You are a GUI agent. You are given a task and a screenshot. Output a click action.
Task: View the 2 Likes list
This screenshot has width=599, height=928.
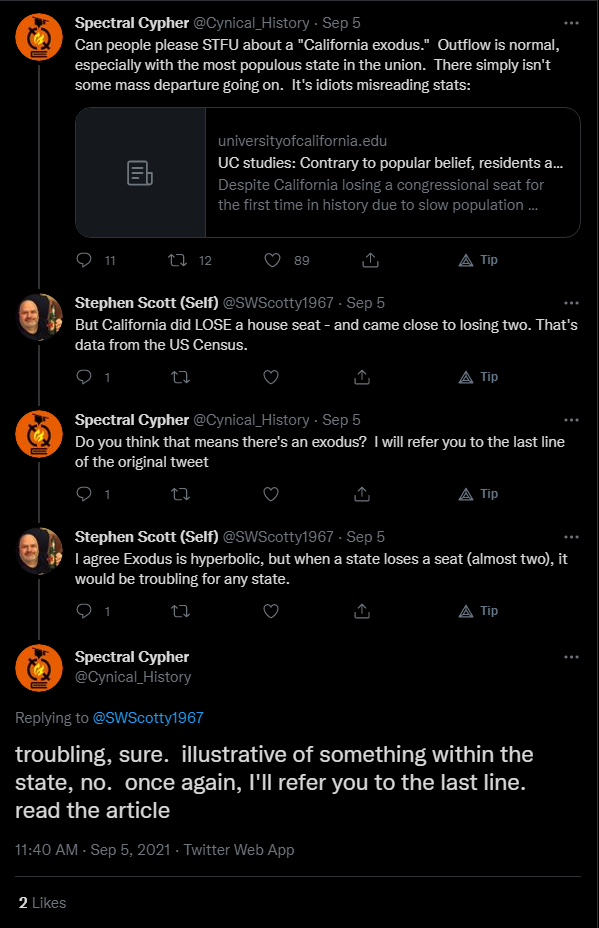[x=42, y=903]
